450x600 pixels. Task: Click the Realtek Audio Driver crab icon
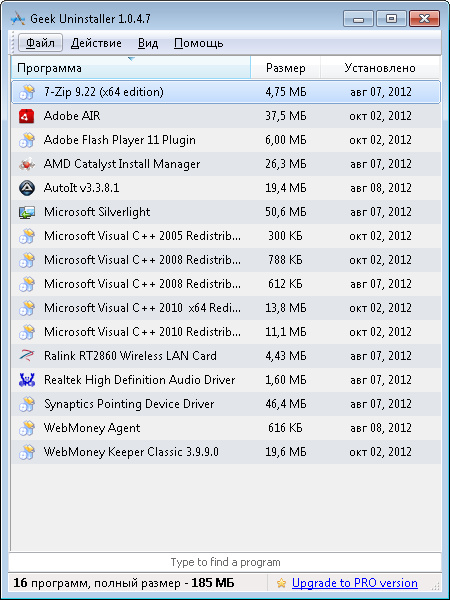[27, 380]
